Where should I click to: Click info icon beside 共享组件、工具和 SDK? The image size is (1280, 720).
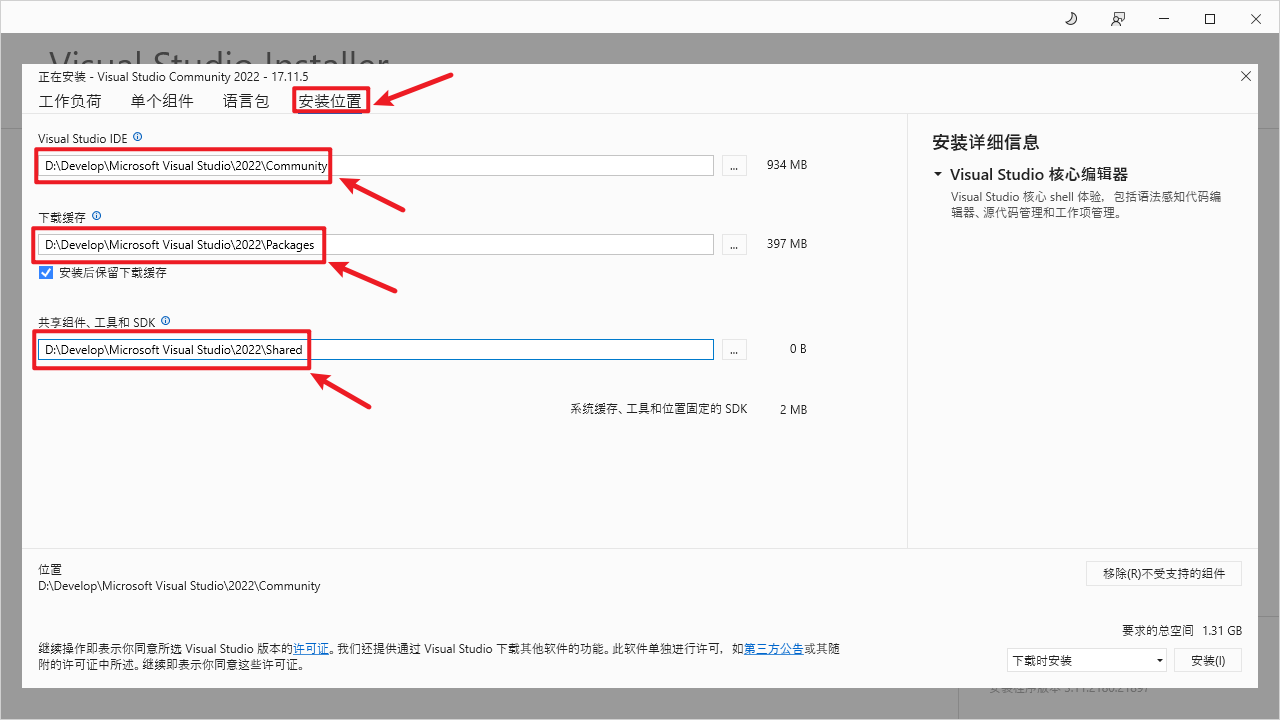[165, 321]
